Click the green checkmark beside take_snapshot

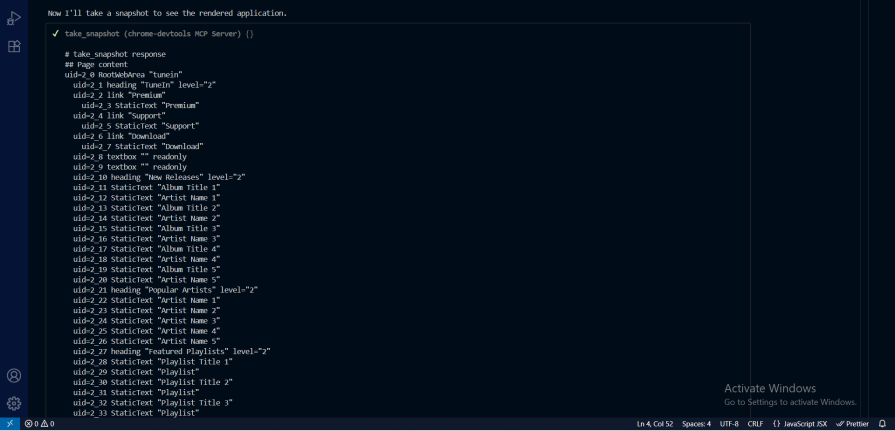[56, 34]
